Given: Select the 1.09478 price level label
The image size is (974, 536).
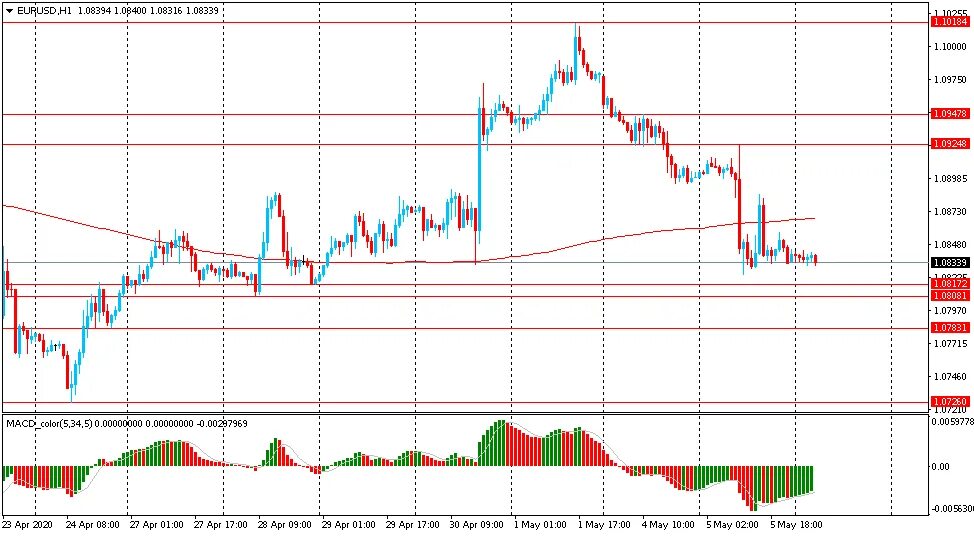Looking at the screenshot, I should (x=950, y=114).
